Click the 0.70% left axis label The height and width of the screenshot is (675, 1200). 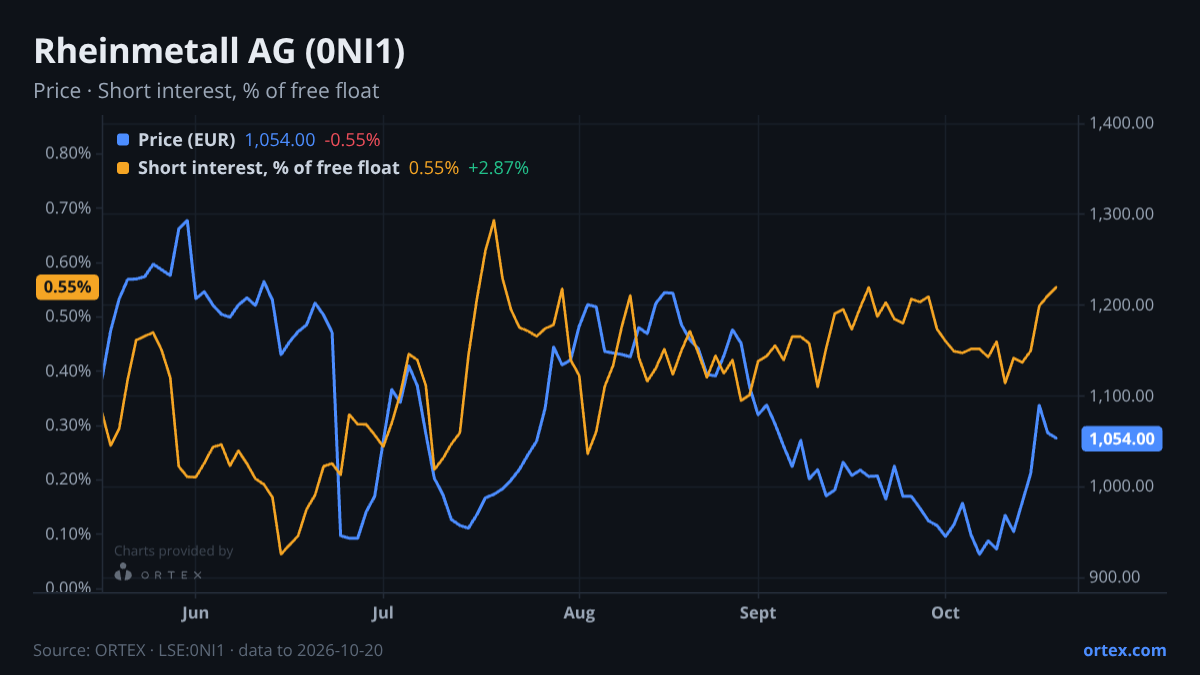point(68,208)
